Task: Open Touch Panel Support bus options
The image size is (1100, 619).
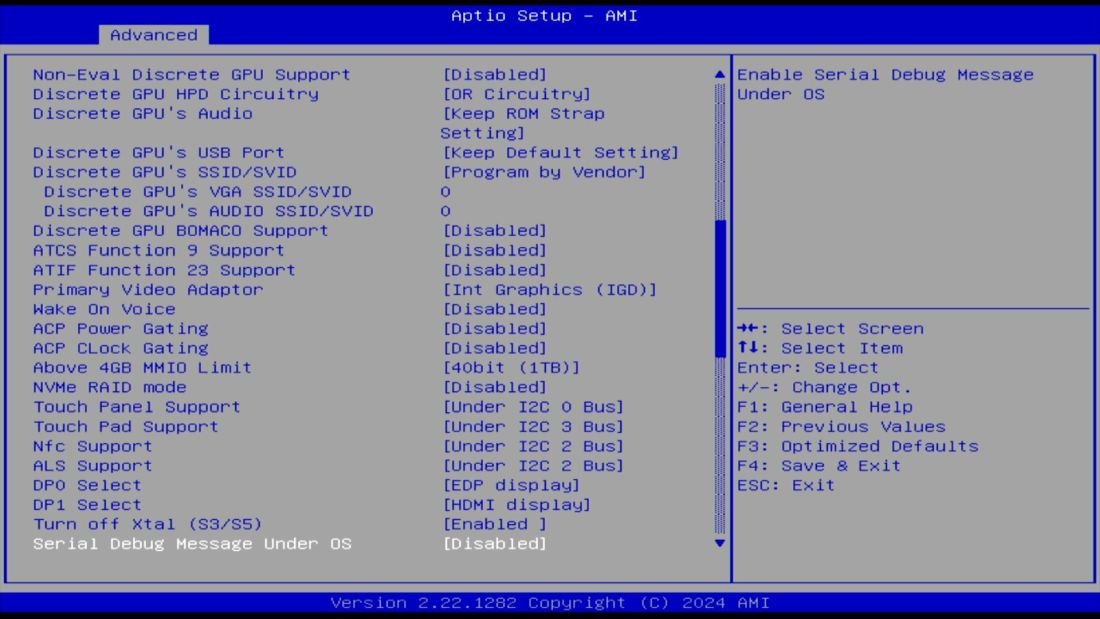Action: (x=533, y=407)
